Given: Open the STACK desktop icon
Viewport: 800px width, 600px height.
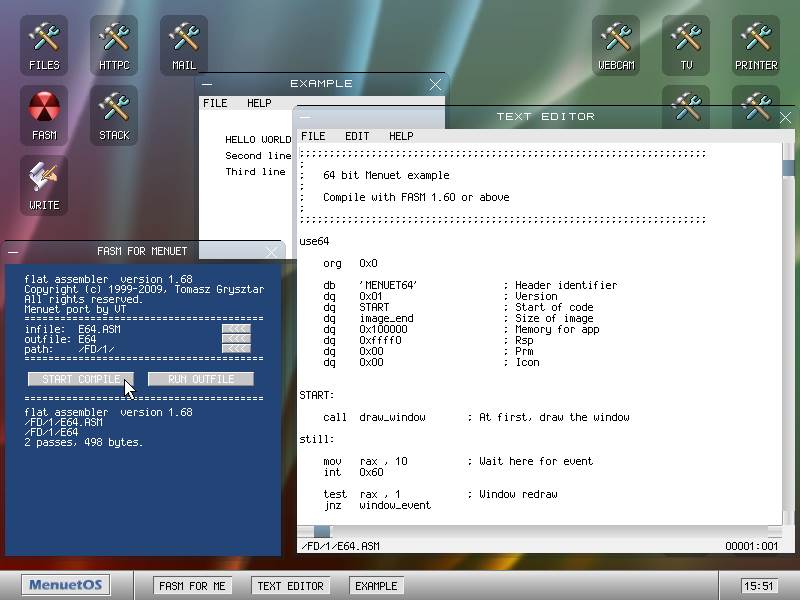Looking at the screenshot, I should 114,115.
